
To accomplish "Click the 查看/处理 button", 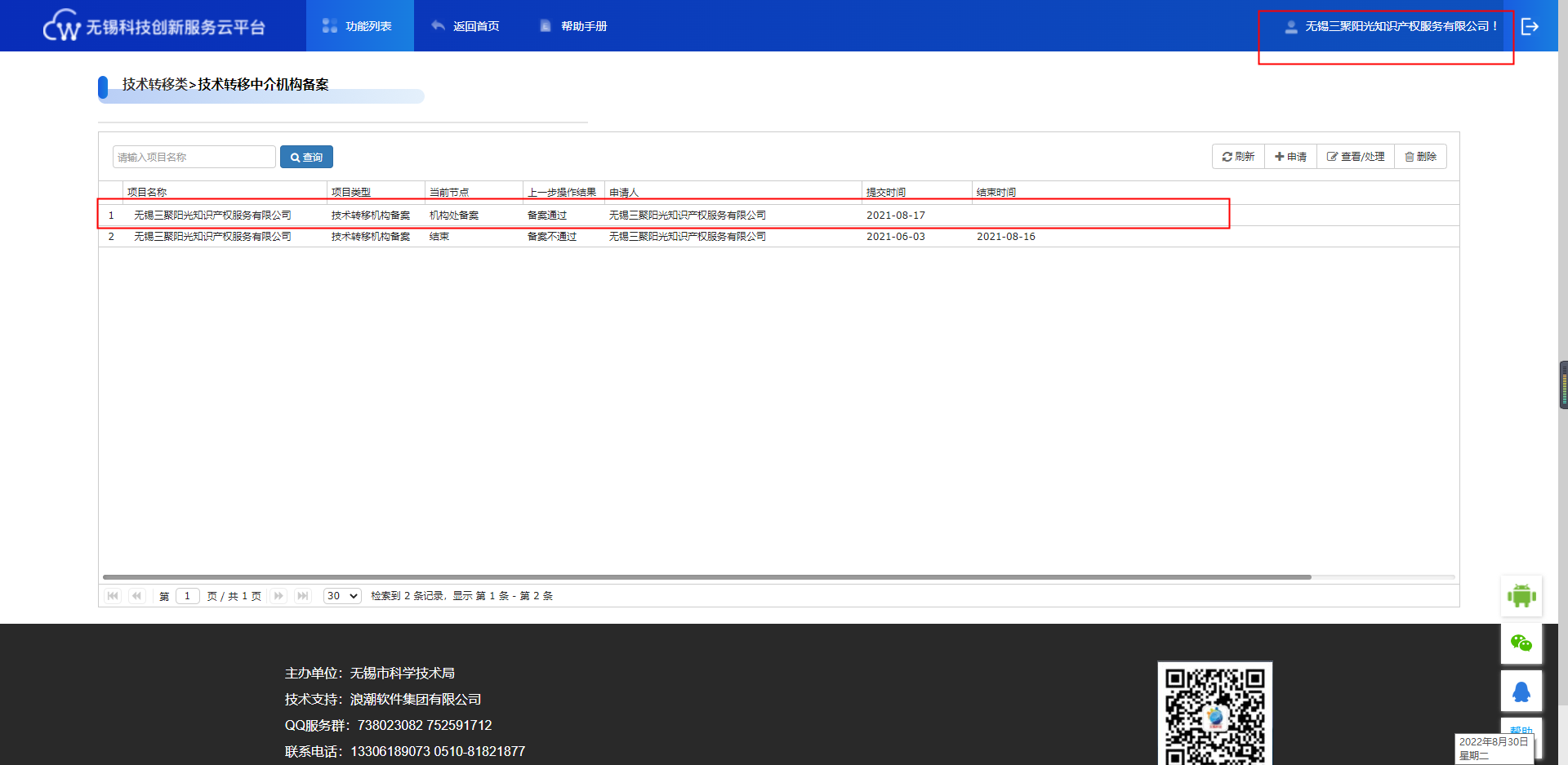I will click(x=1356, y=157).
